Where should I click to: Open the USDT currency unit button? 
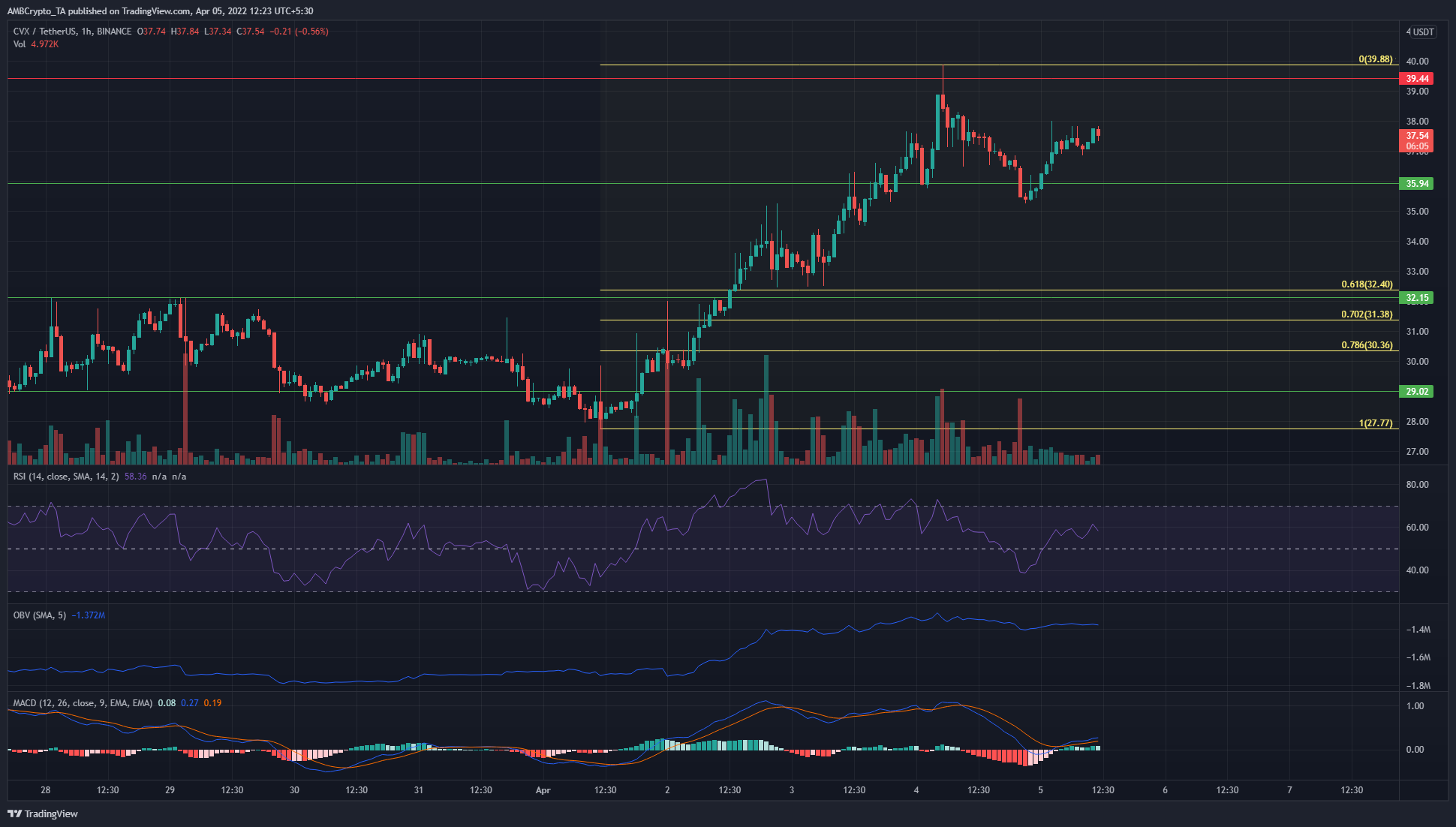click(1424, 32)
